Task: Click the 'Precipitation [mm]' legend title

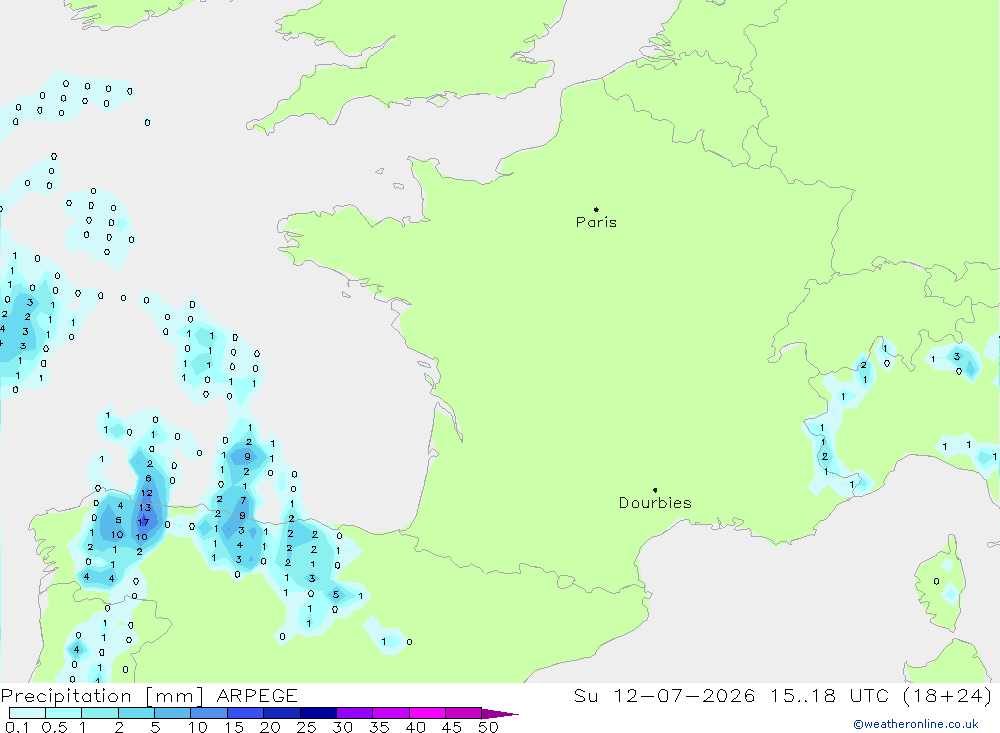Action: click(x=102, y=696)
